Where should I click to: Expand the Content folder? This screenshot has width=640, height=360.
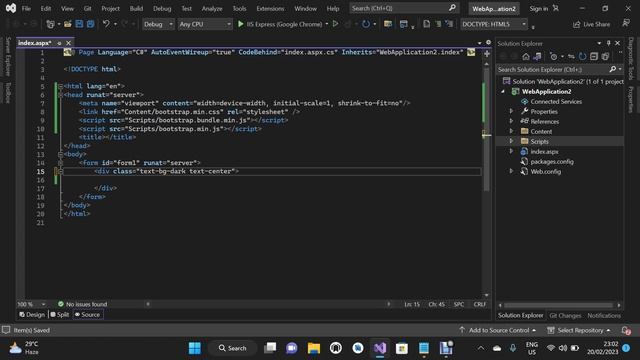511,131
